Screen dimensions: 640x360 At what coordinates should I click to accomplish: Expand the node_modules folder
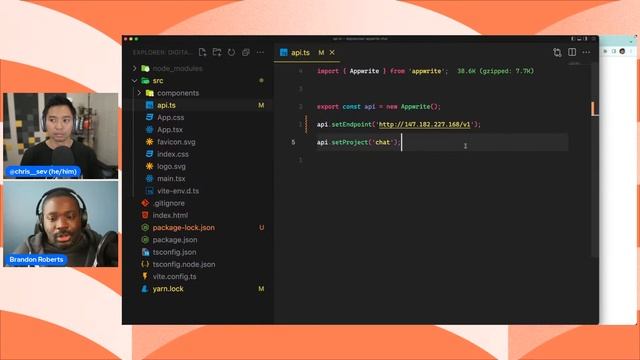[135, 68]
